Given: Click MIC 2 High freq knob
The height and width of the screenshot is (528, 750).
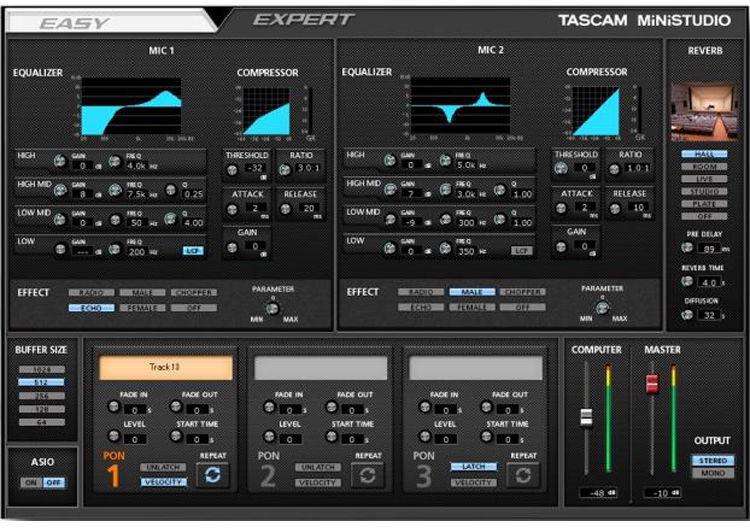Looking at the screenshot, I should [x=445, y=161].
